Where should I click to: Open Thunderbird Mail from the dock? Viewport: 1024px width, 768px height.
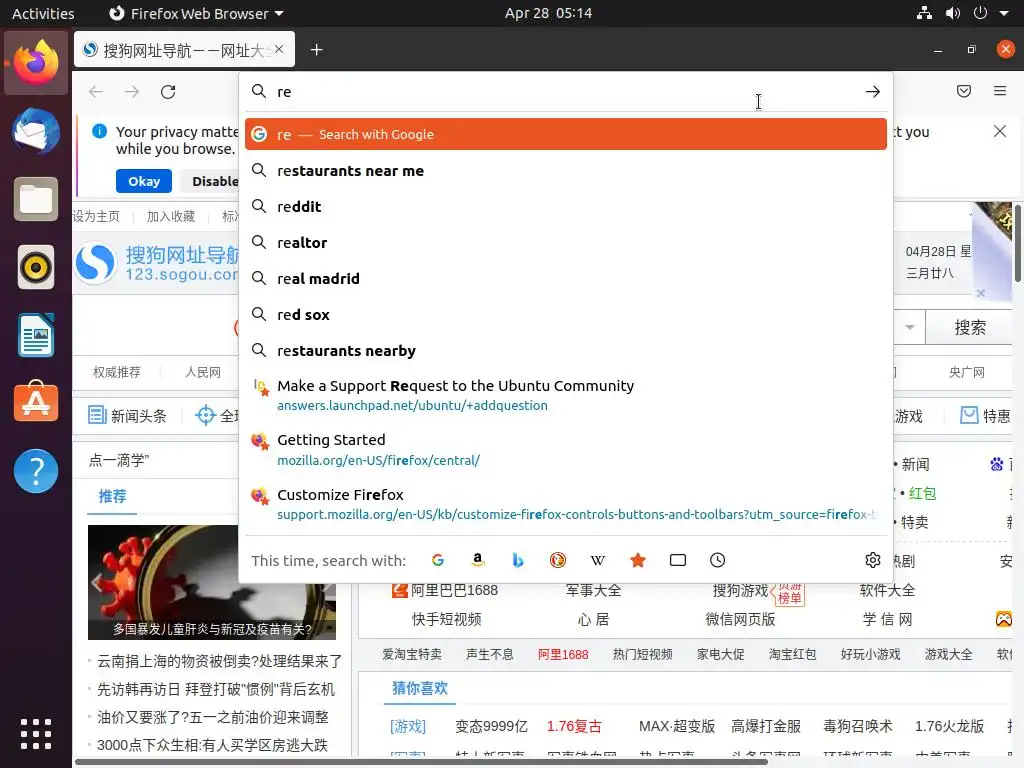coord(36,131)
